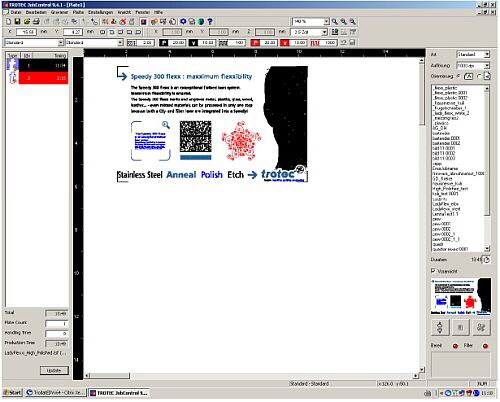Click the Y position input field
Viewport: 500px width, 402px height.
73,32
